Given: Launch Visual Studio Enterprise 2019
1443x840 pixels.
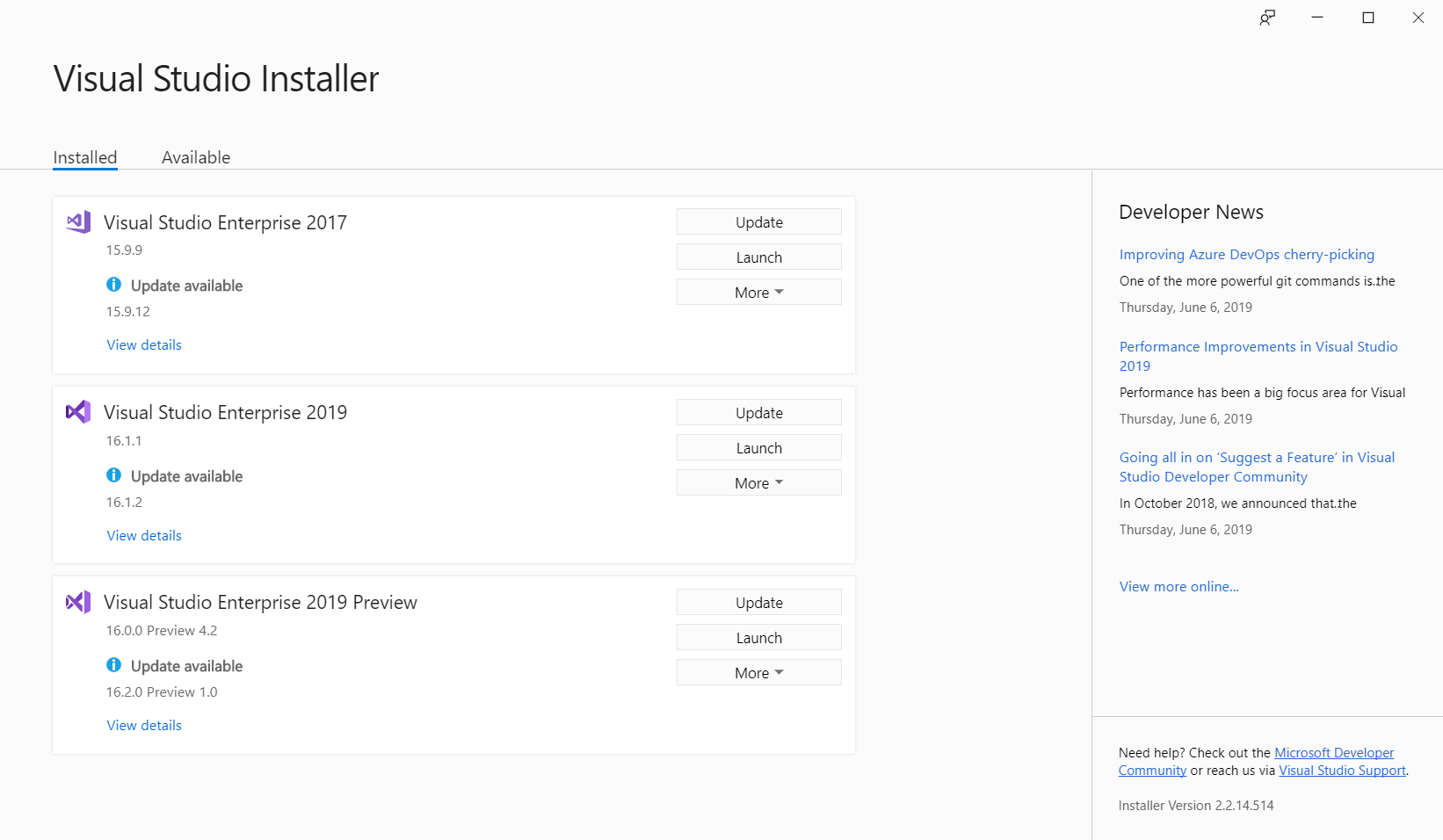Looking at the screenshot, I should (x=759, y=448).
